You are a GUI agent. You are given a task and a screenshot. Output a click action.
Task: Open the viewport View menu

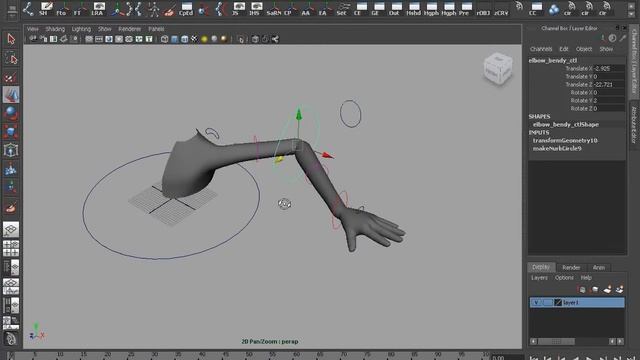tap(33, 29)
